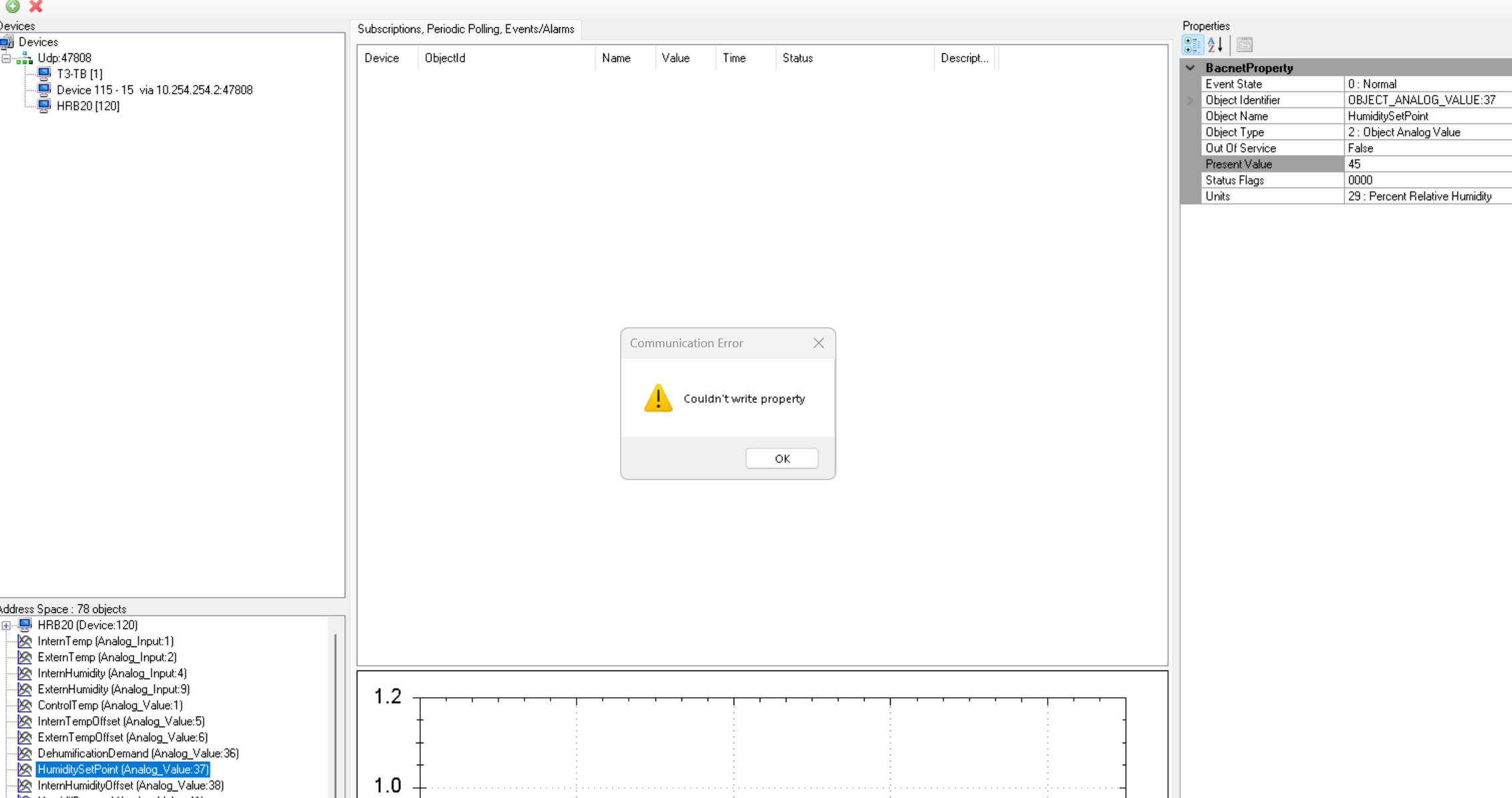Click the HRB20 [120] device icon
This screenshot has width=1512, height=798.
tap(44, 106)
